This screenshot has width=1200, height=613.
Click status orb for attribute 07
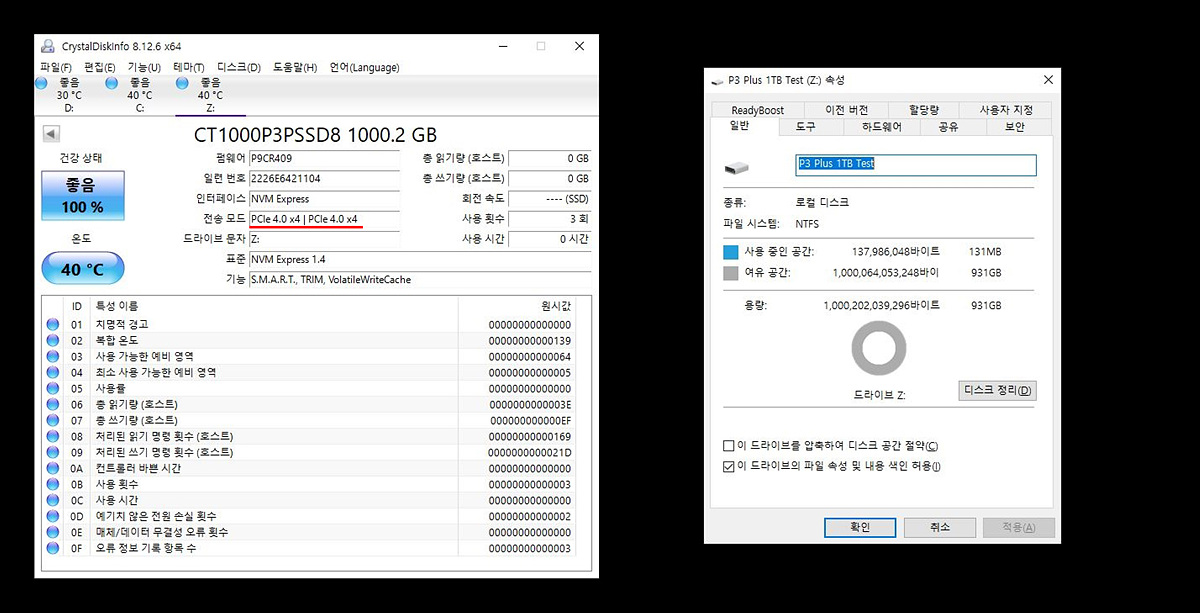pos(53,421)
